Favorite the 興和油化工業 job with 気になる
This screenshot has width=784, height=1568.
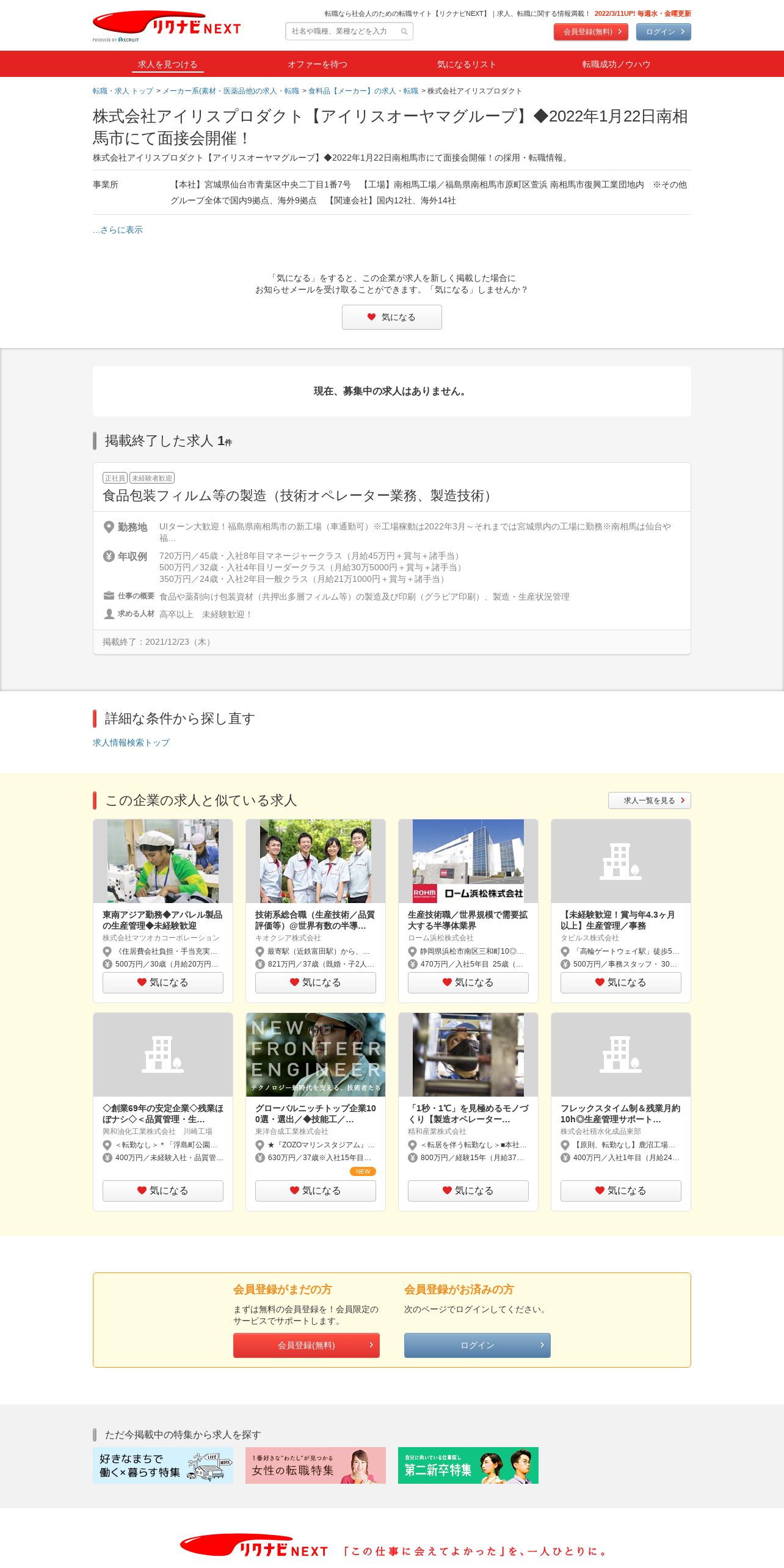163,1191
